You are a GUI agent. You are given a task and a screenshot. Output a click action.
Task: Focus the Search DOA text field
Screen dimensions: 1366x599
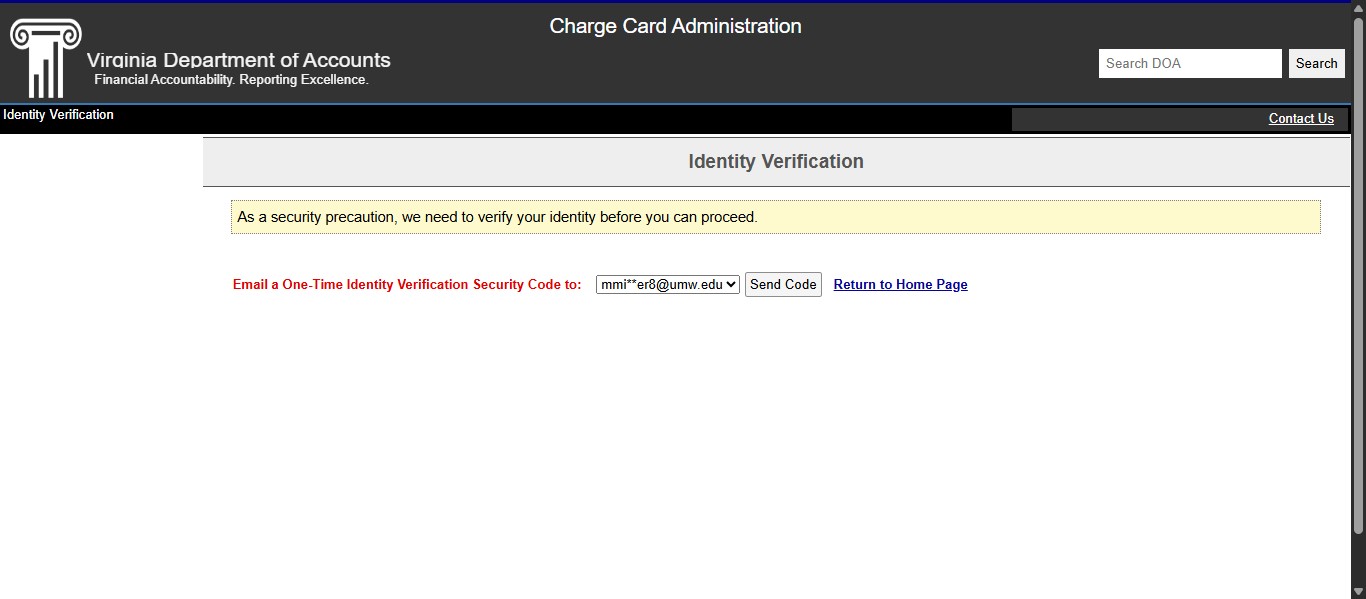(x=1189, y=63)
